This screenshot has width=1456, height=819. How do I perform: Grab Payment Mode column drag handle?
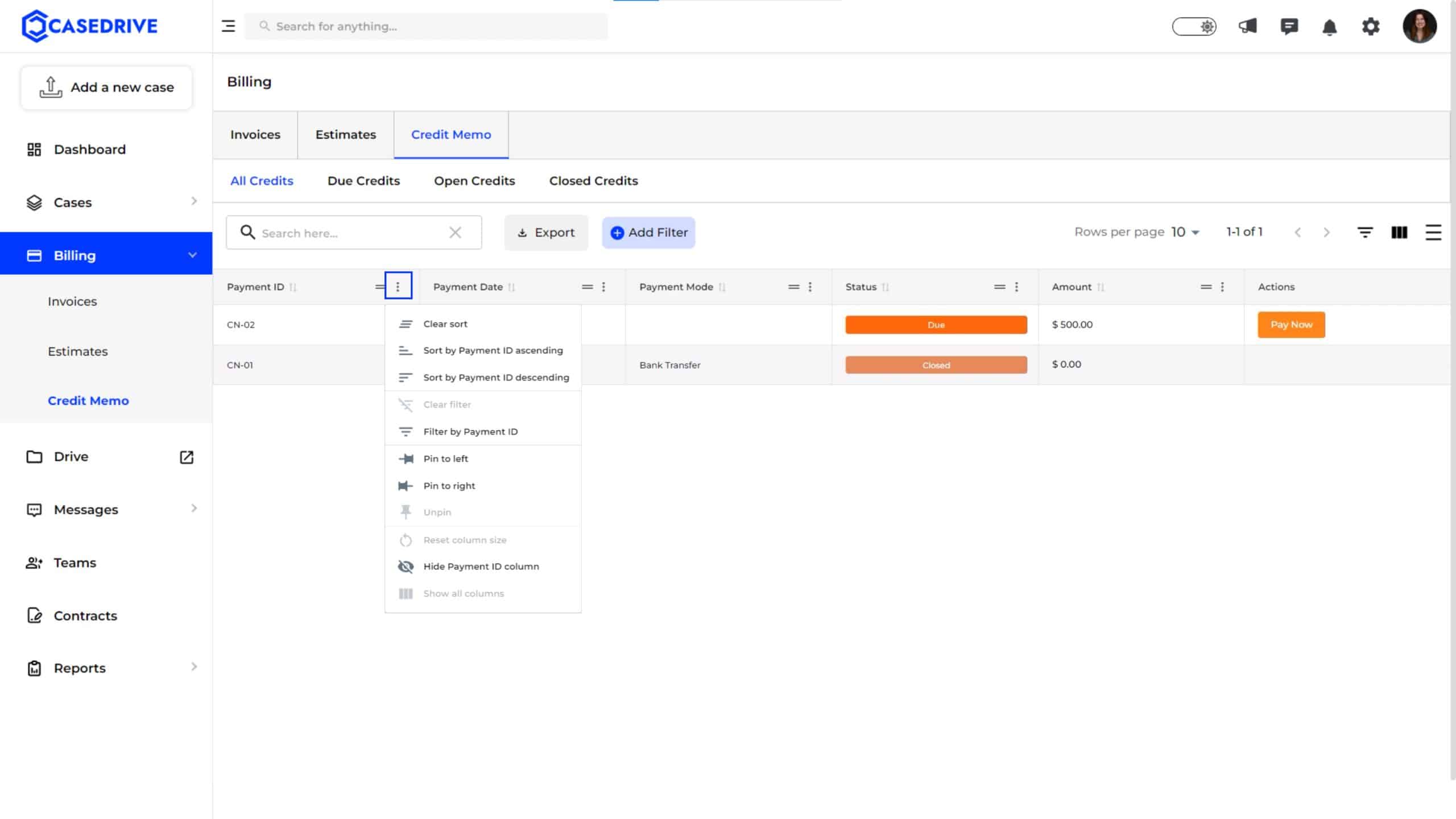(x=793, y=287)
